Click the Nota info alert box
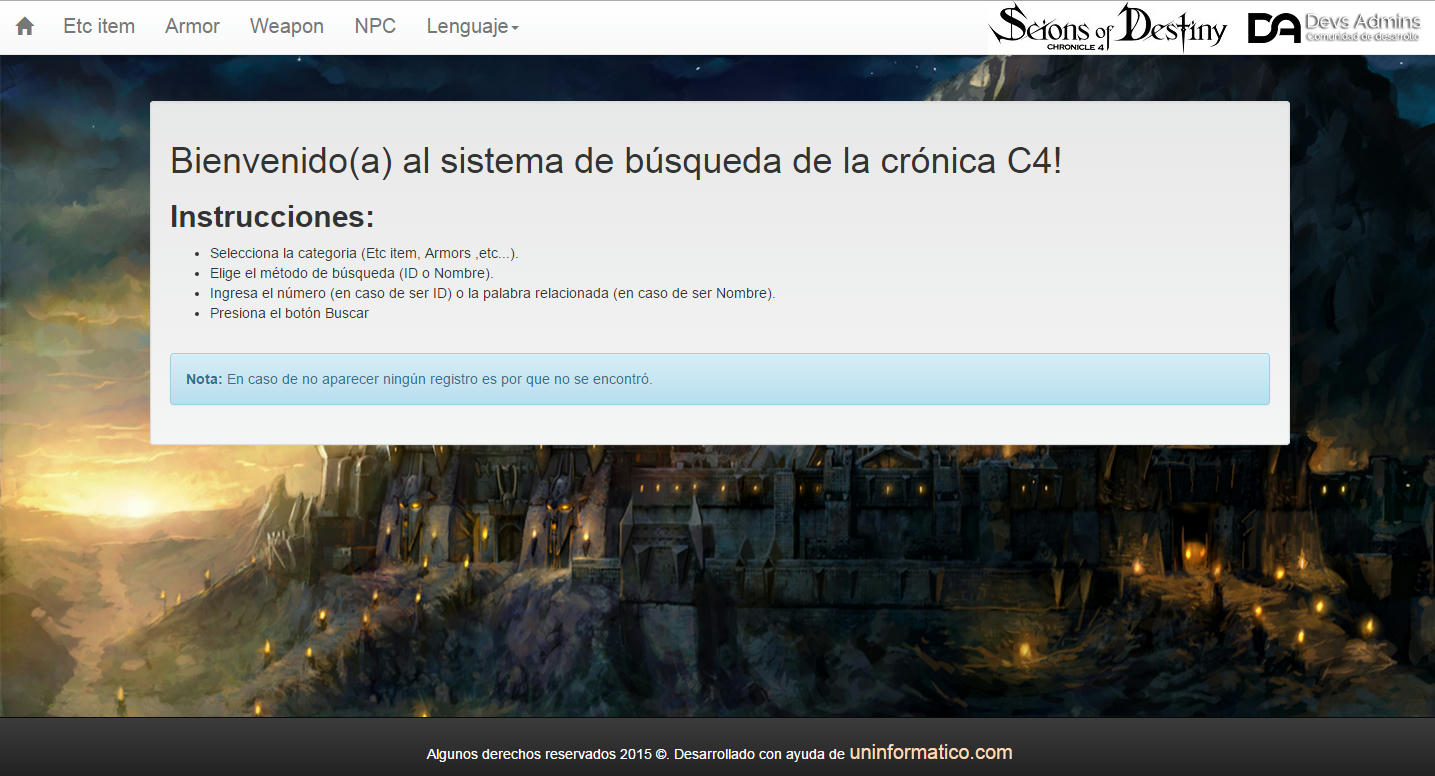1435x776 pixels. (720, 379)
